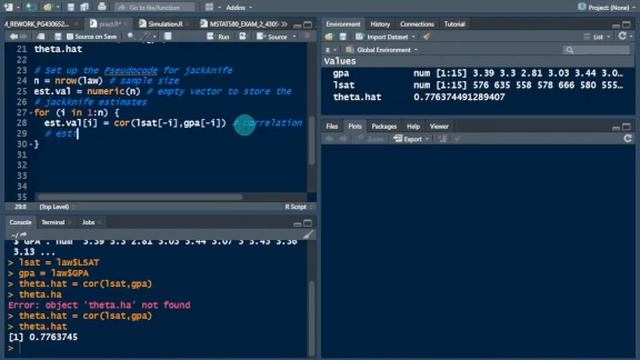Run the current line or selection
Image resolution: width=640 pixels, height=360 pixels.
coord(218,37)
